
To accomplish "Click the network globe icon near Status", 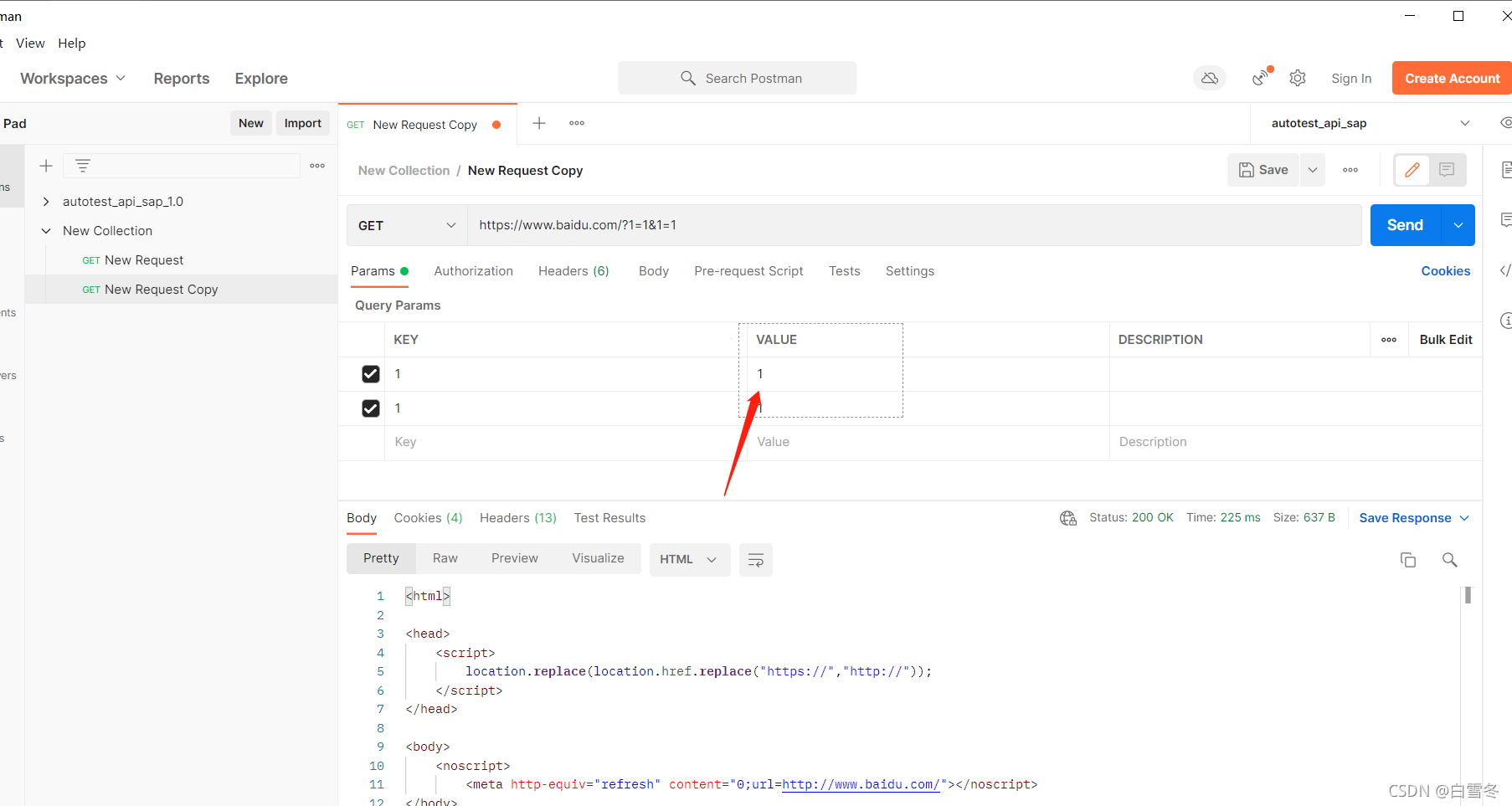I will 1068,518.
